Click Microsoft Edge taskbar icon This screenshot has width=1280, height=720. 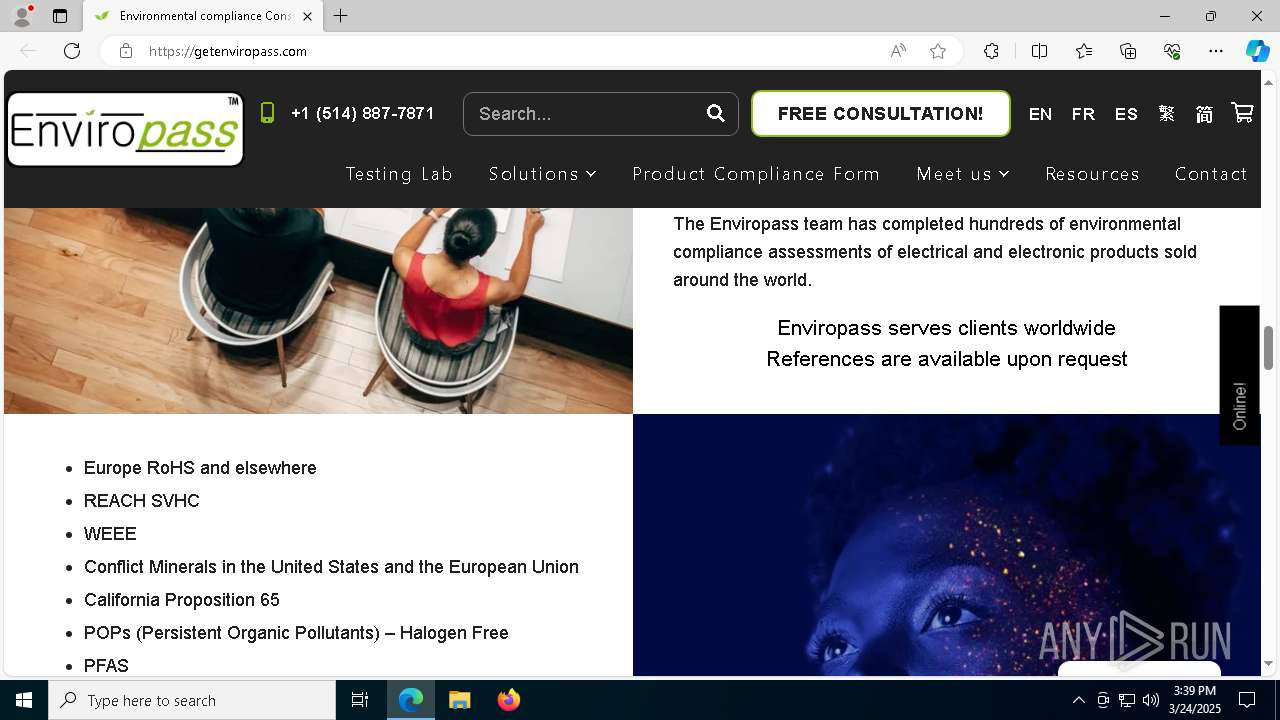pos(411,700)
